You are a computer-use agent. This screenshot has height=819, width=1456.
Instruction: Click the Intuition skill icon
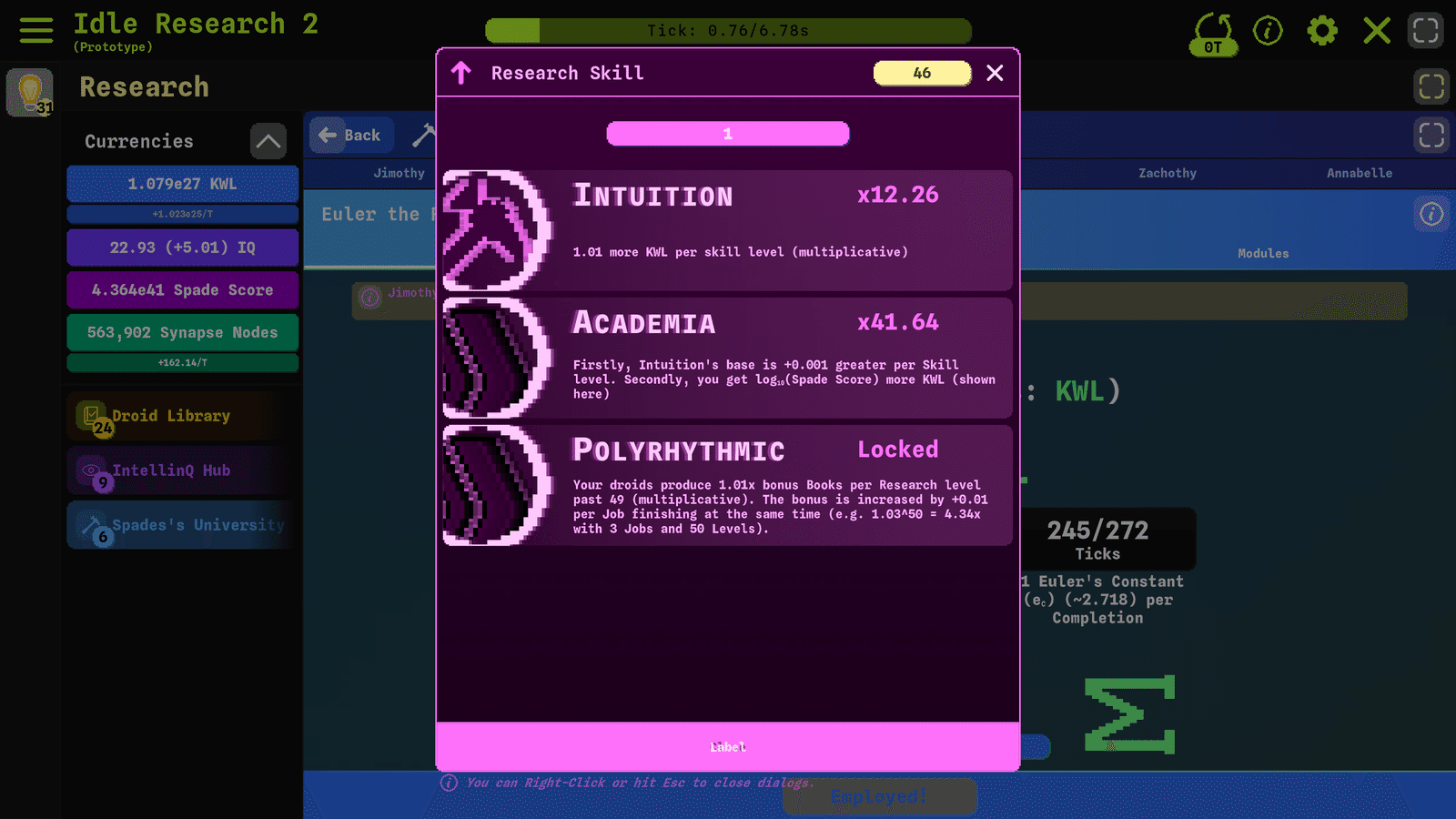497,230
